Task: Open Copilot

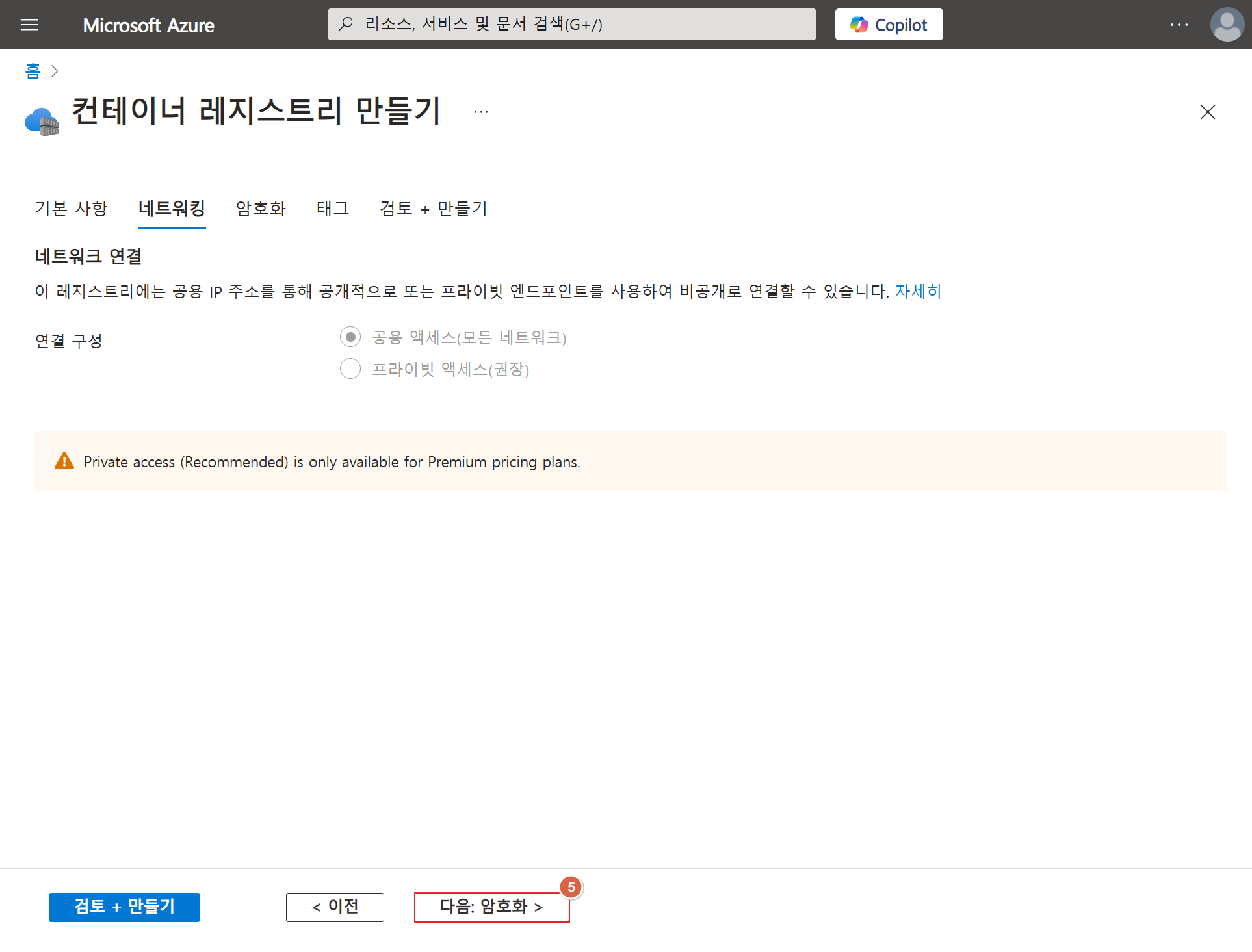Action: tap(889, 25)
